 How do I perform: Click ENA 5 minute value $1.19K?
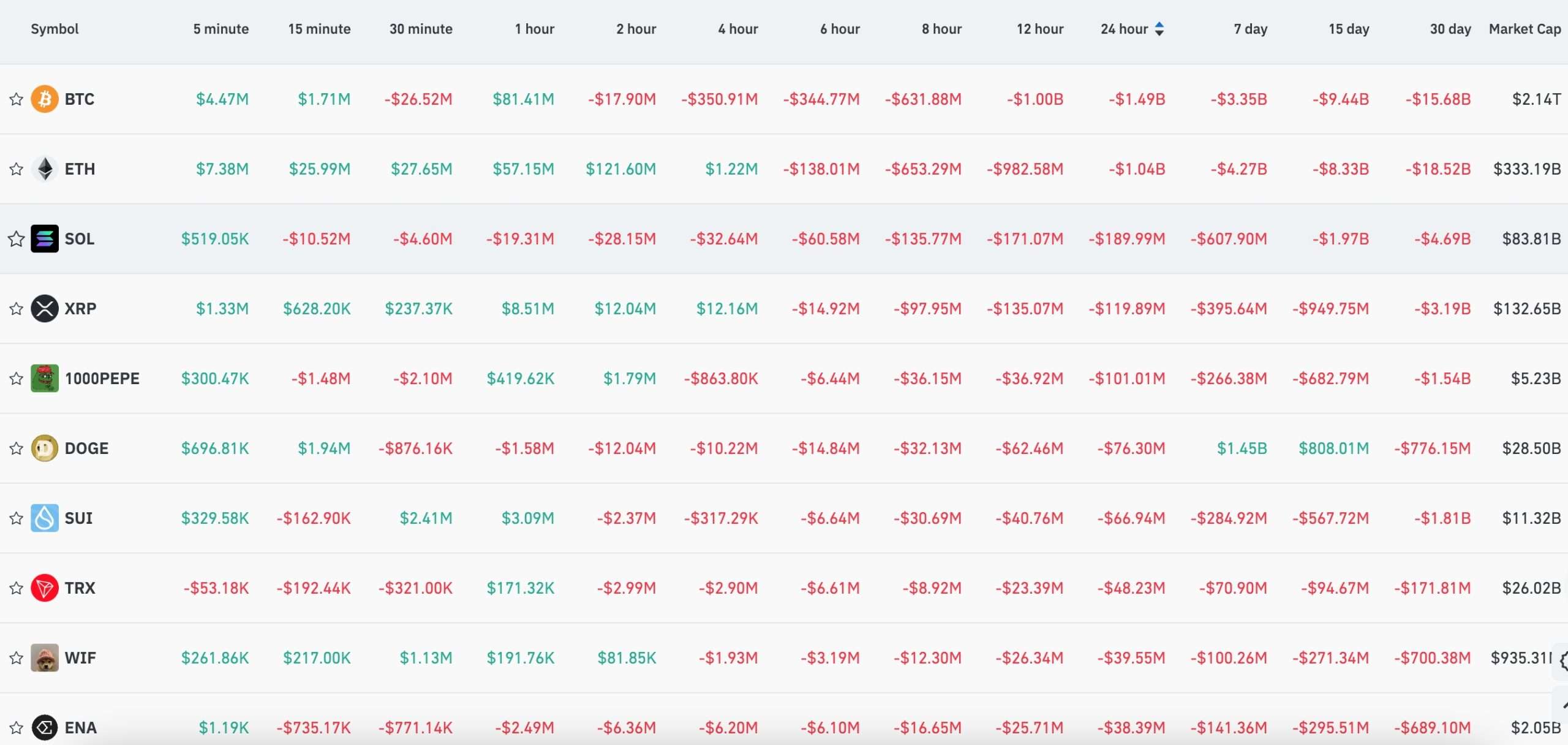coord(224,727)
